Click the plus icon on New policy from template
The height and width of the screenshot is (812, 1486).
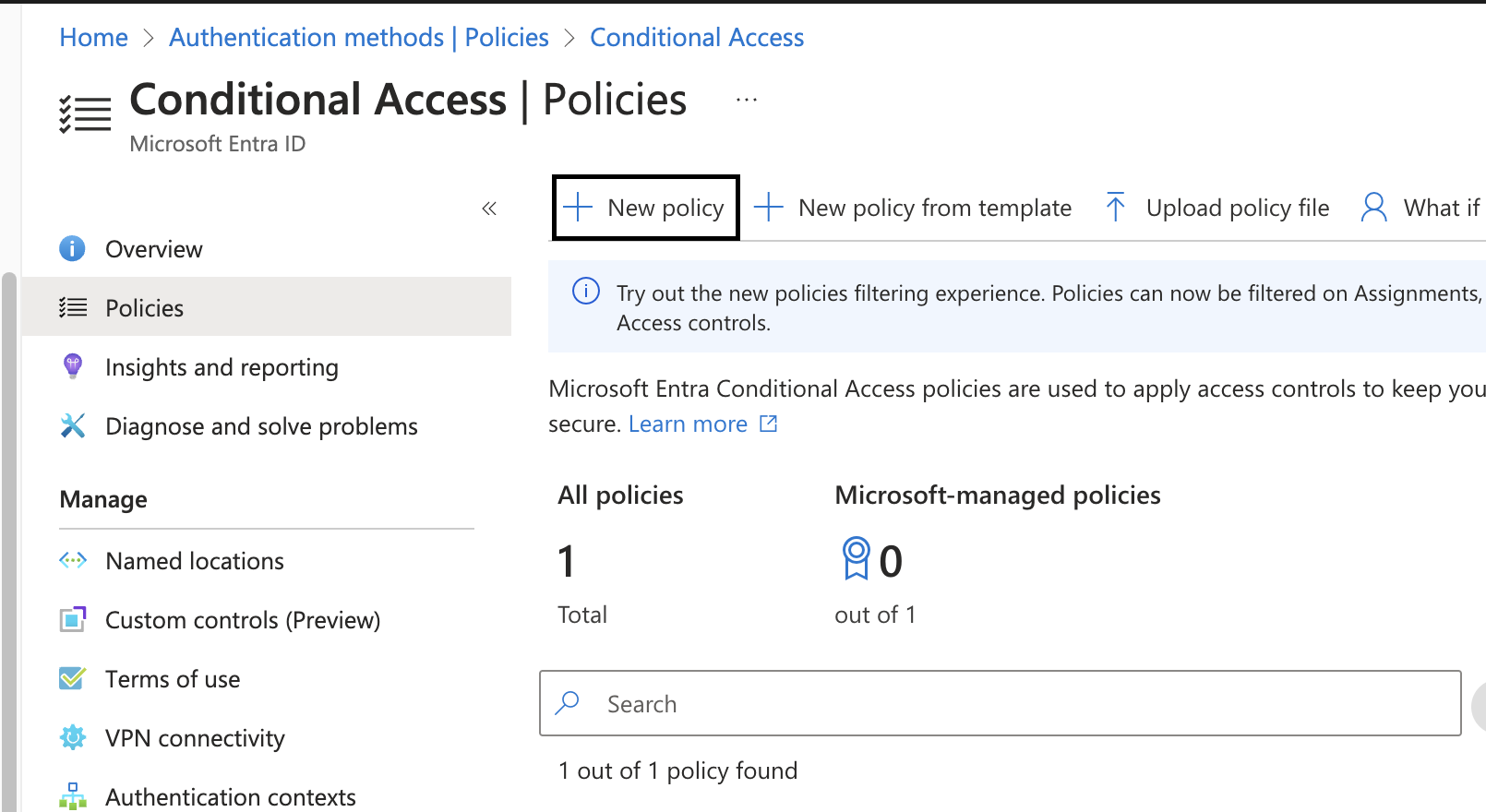769,208
